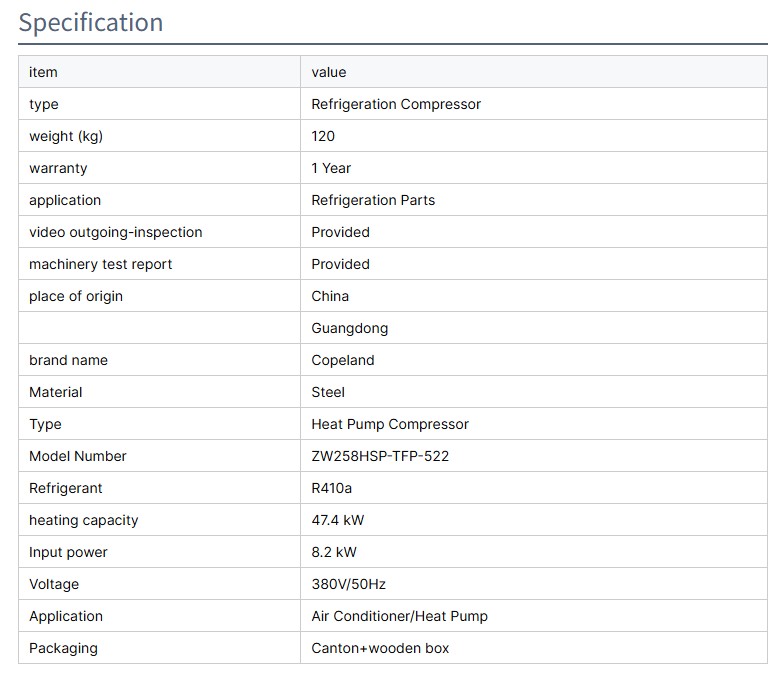781x675 pixels.
Task: Select the "machinery test report" label
Action: tap(101, 264)
